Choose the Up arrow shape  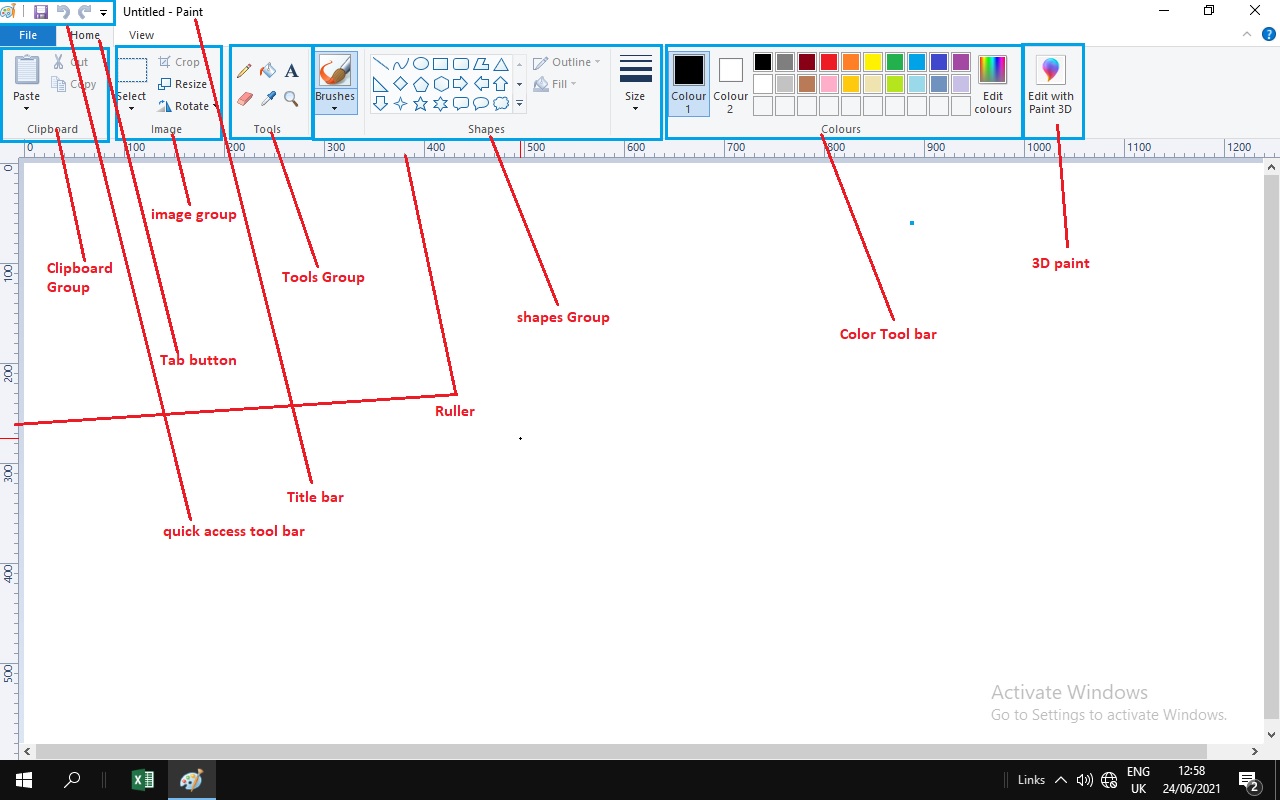click(501, 84)
